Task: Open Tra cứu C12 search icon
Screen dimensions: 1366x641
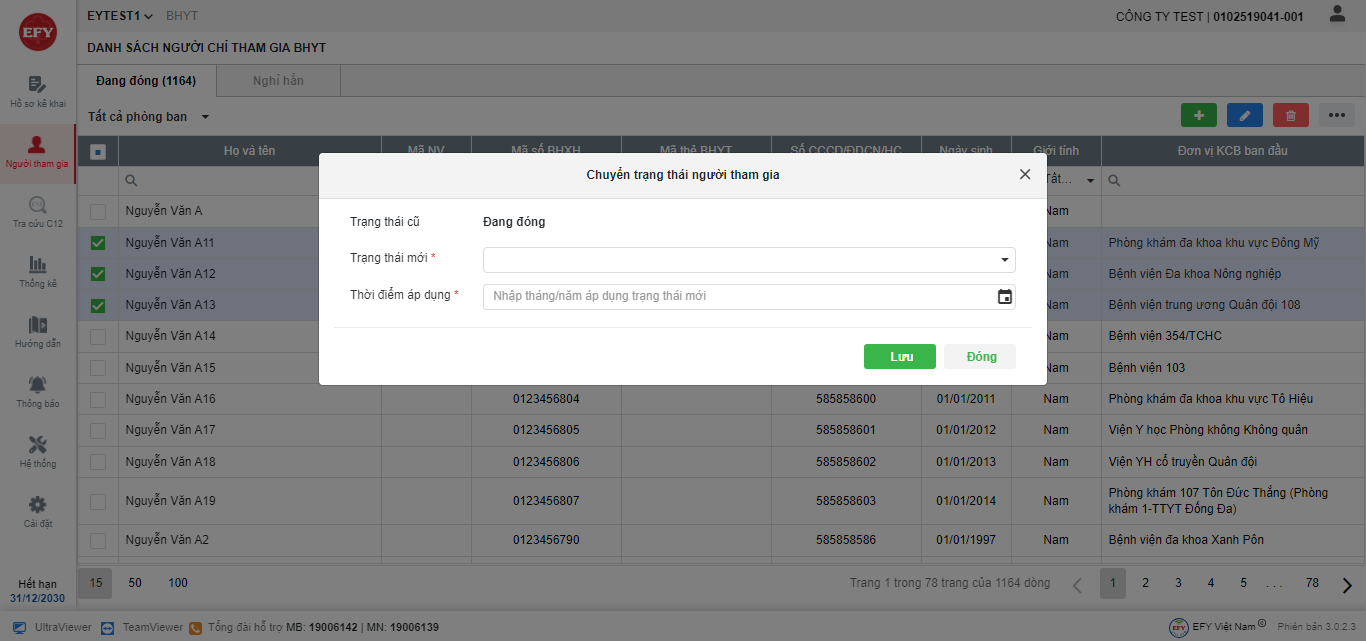Action: pos(37,205)
